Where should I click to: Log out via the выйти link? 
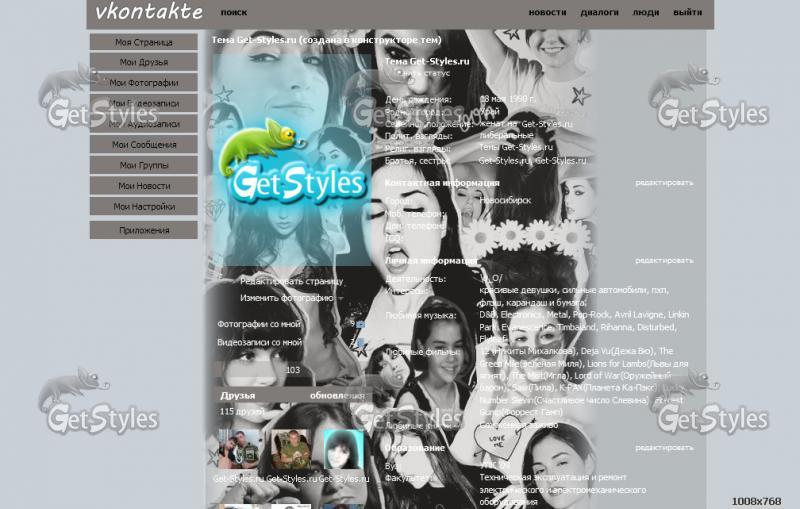[x=687, y=12]
